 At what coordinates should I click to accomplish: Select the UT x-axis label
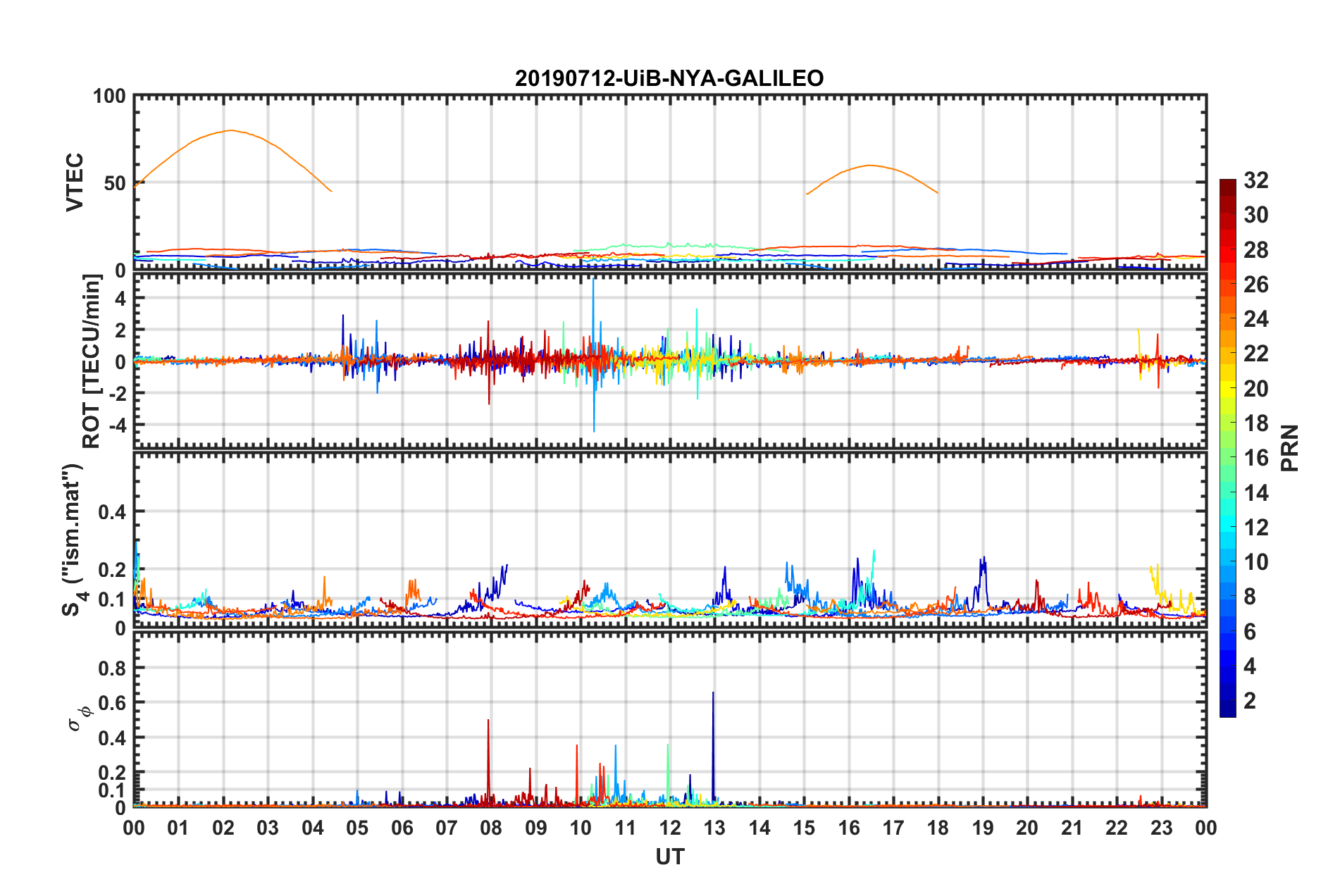click(670, 857)
